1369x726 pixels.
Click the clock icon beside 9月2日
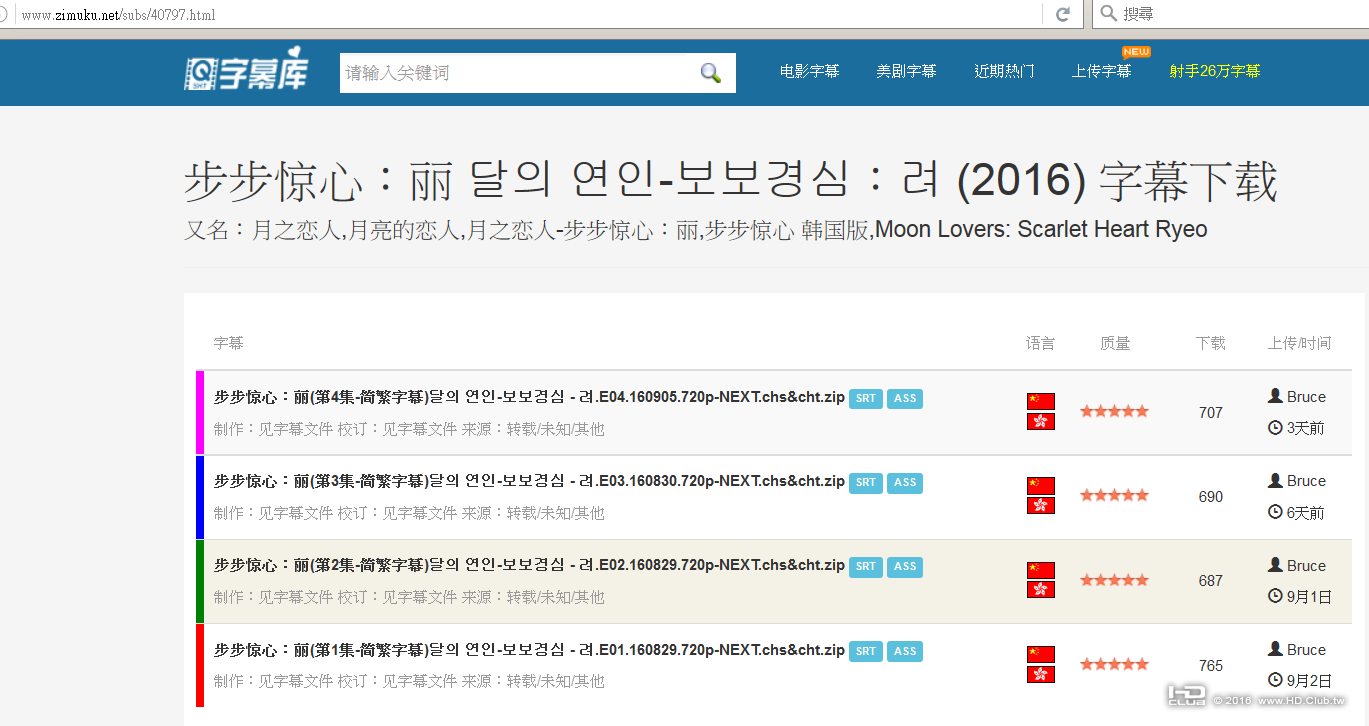pos(1275,680)
